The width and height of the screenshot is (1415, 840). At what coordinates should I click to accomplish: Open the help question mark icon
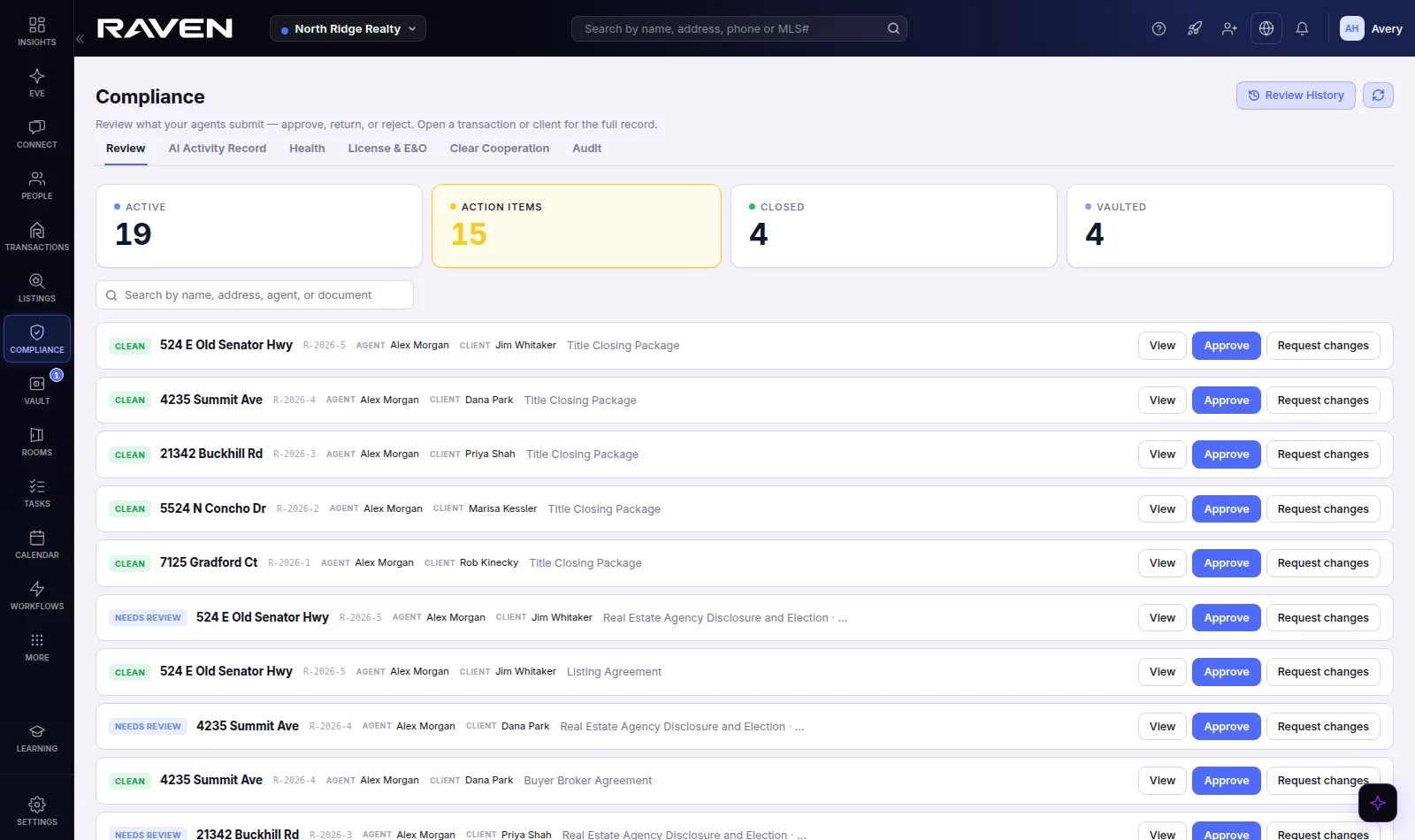tap(1159, 28)
